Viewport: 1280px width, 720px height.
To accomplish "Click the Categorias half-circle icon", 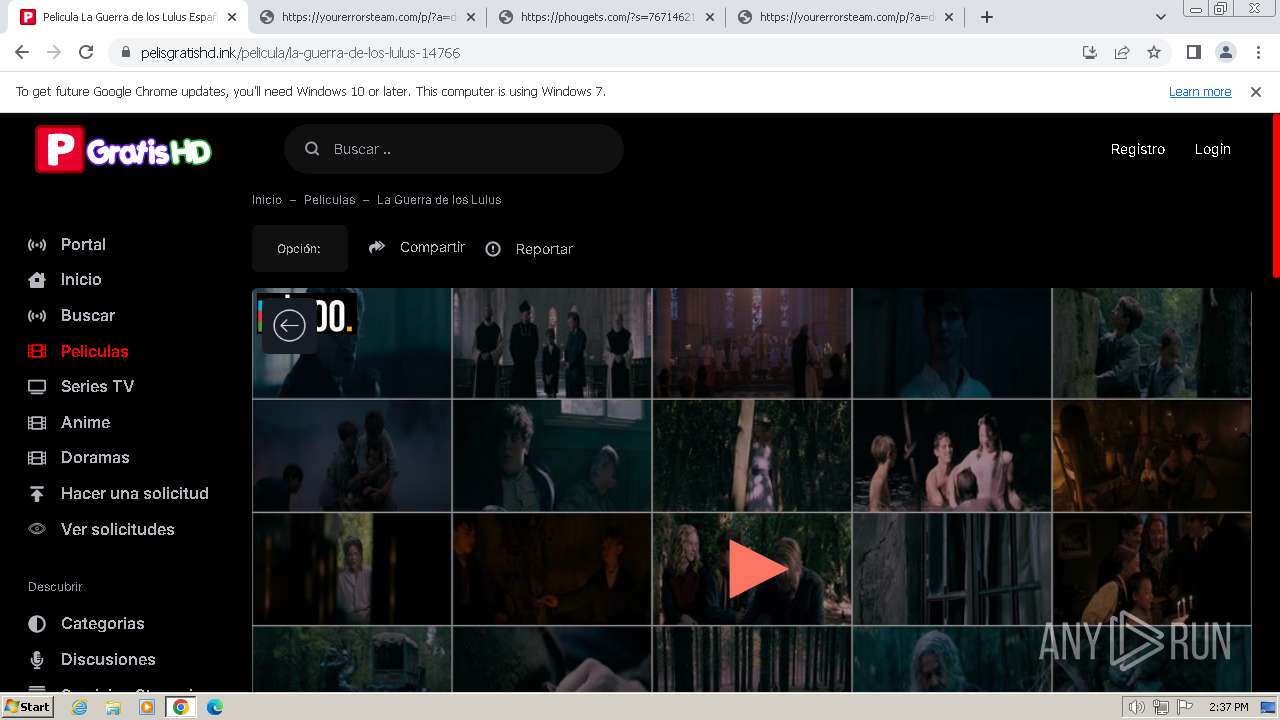I will click(37, 624).
